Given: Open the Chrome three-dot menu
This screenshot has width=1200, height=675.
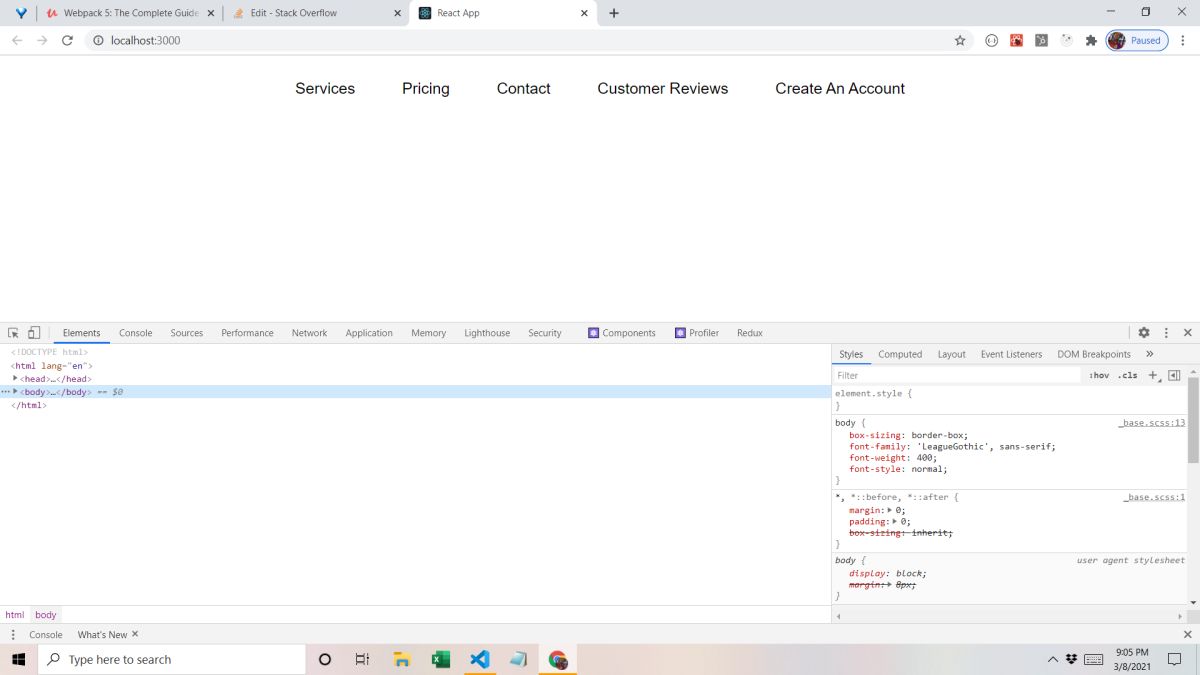Looking at the screenshot, I should 1183,41.
